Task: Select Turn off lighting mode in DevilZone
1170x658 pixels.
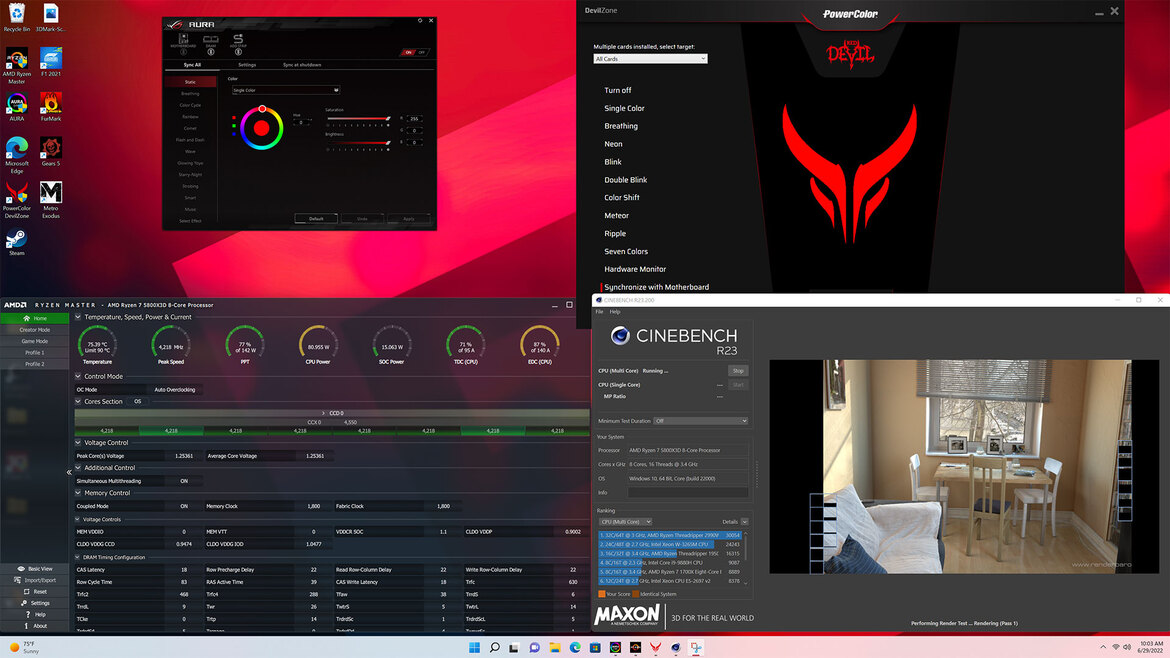Action: pyautogui.click(x=618, y=90)
